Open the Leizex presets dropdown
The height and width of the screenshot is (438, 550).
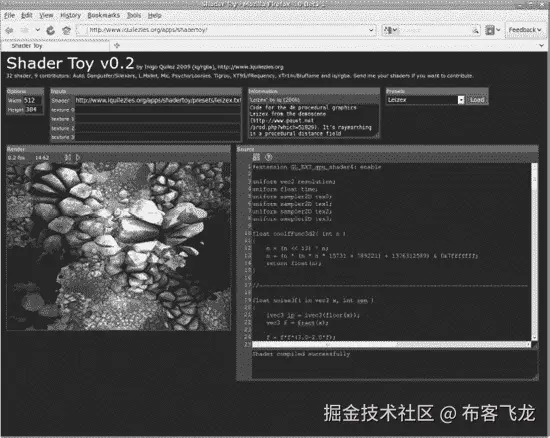pos(425,100)
